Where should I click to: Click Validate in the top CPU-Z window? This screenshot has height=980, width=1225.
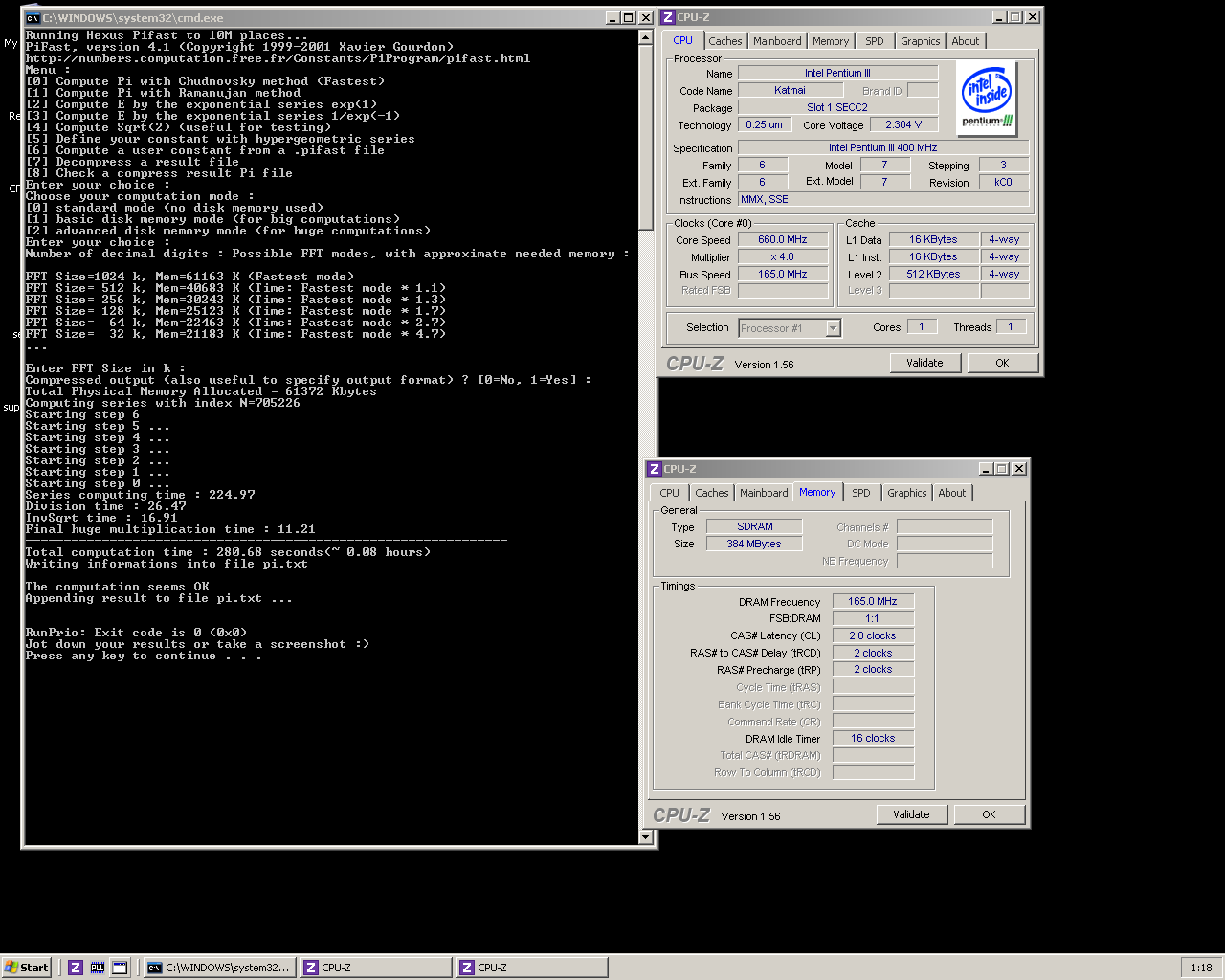coord(924,363)
